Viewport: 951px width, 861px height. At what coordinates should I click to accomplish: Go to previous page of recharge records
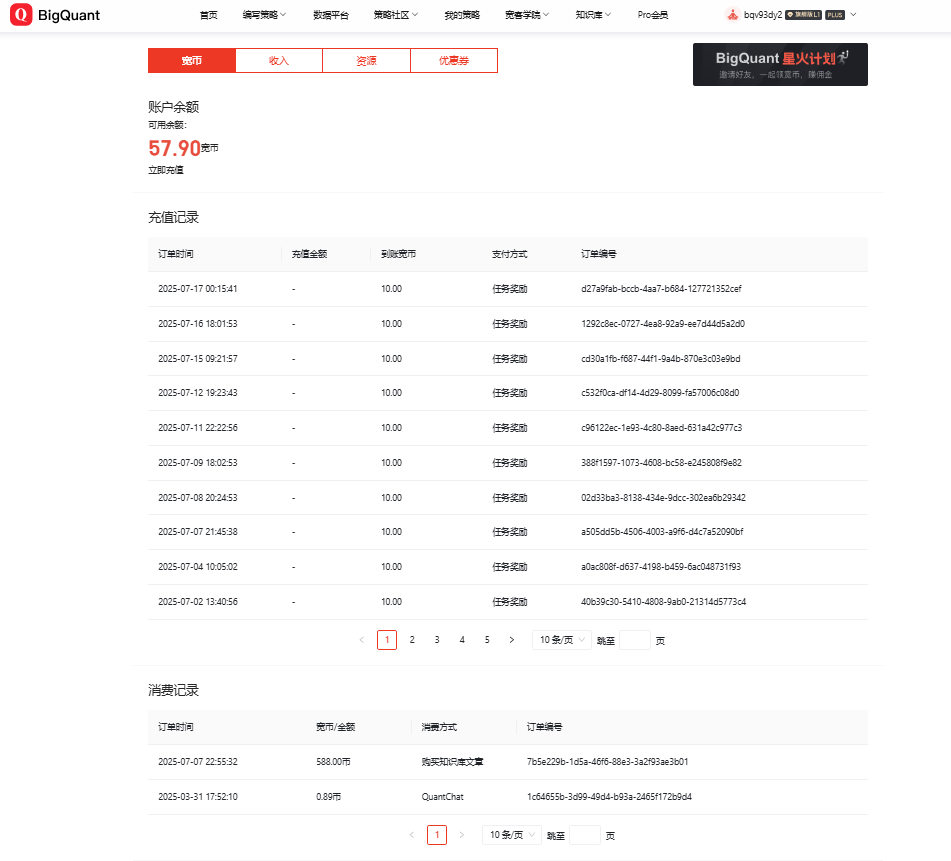pyautogui.click(x=361, y=640)
